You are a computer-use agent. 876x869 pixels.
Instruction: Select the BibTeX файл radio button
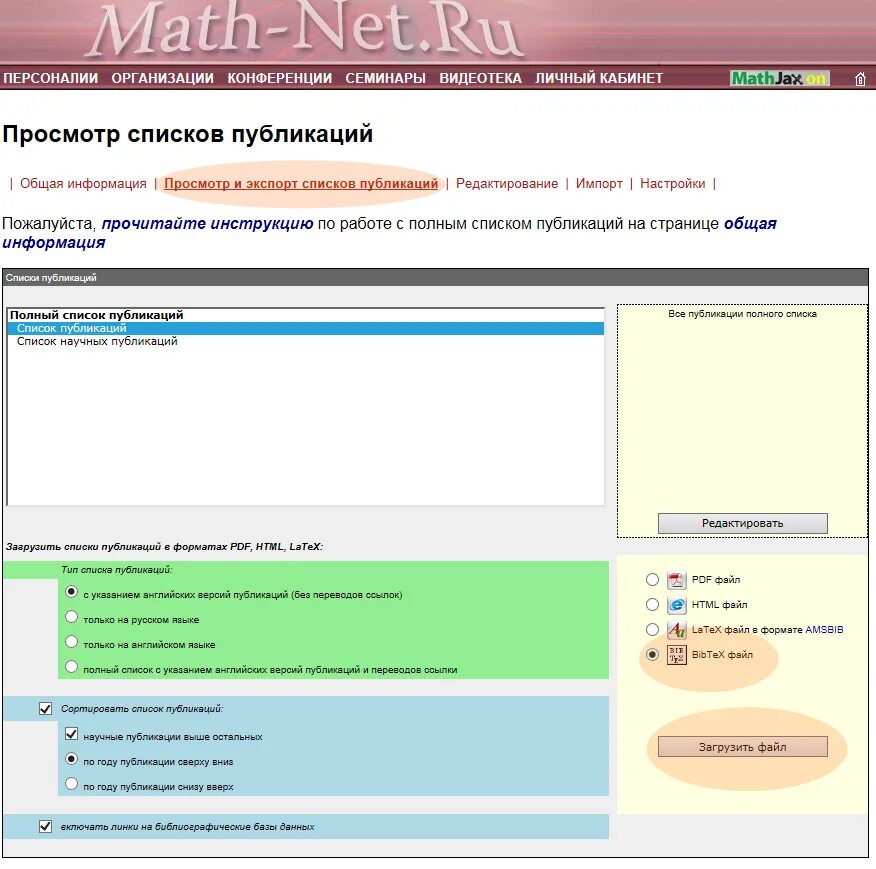pos(652,654)
